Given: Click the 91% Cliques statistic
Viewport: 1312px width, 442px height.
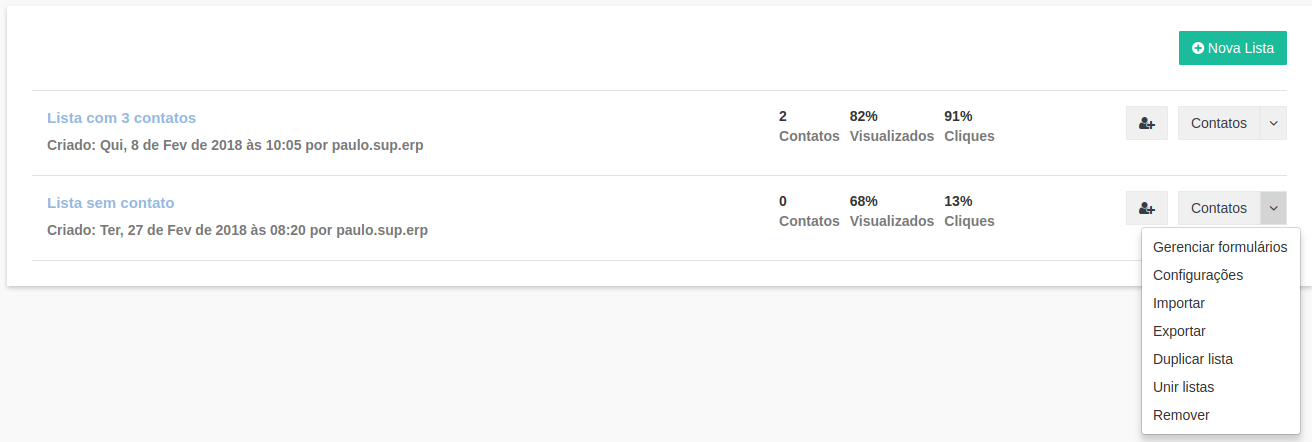Looking at the screenshot, I should pos(968,126).
